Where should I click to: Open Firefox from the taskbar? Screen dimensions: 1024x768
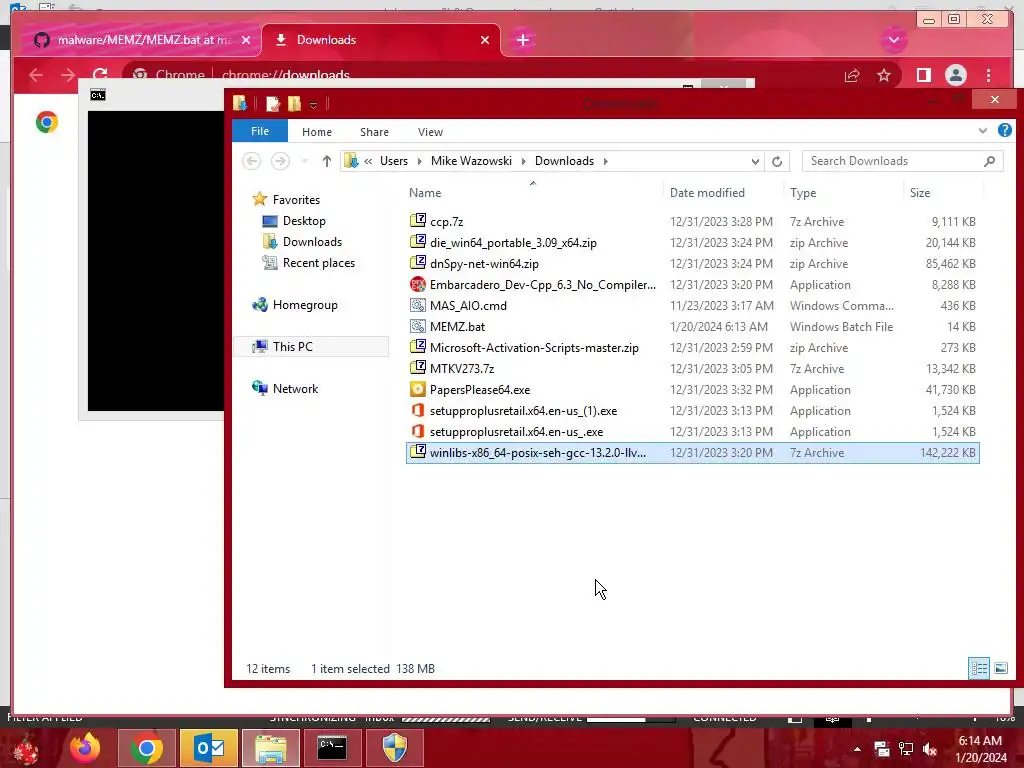click(86, 748)
